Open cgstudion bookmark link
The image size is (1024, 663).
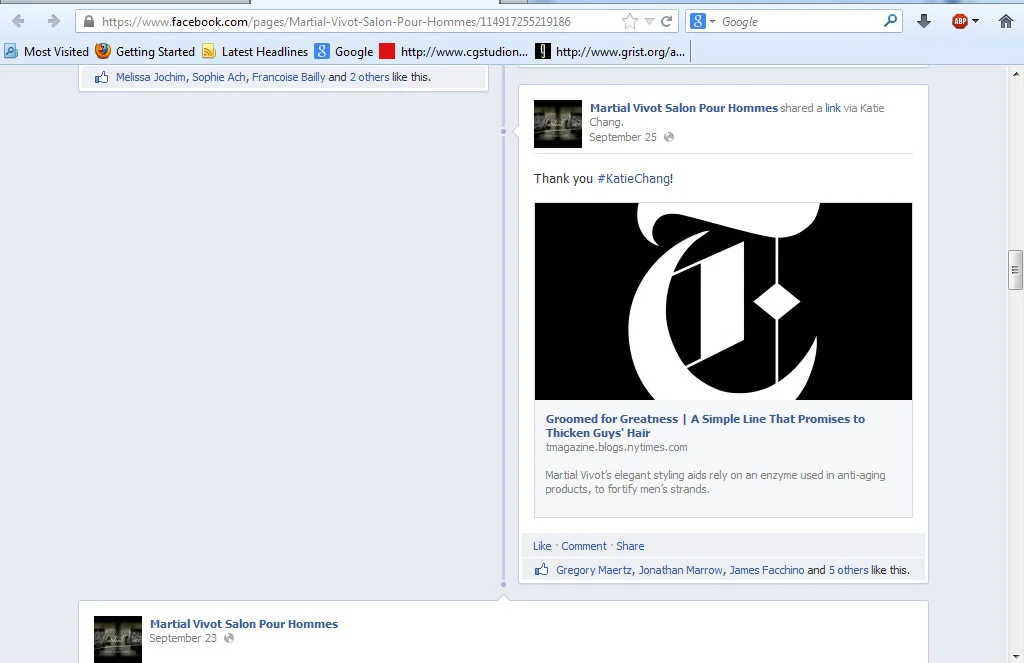tap(454, 52)
